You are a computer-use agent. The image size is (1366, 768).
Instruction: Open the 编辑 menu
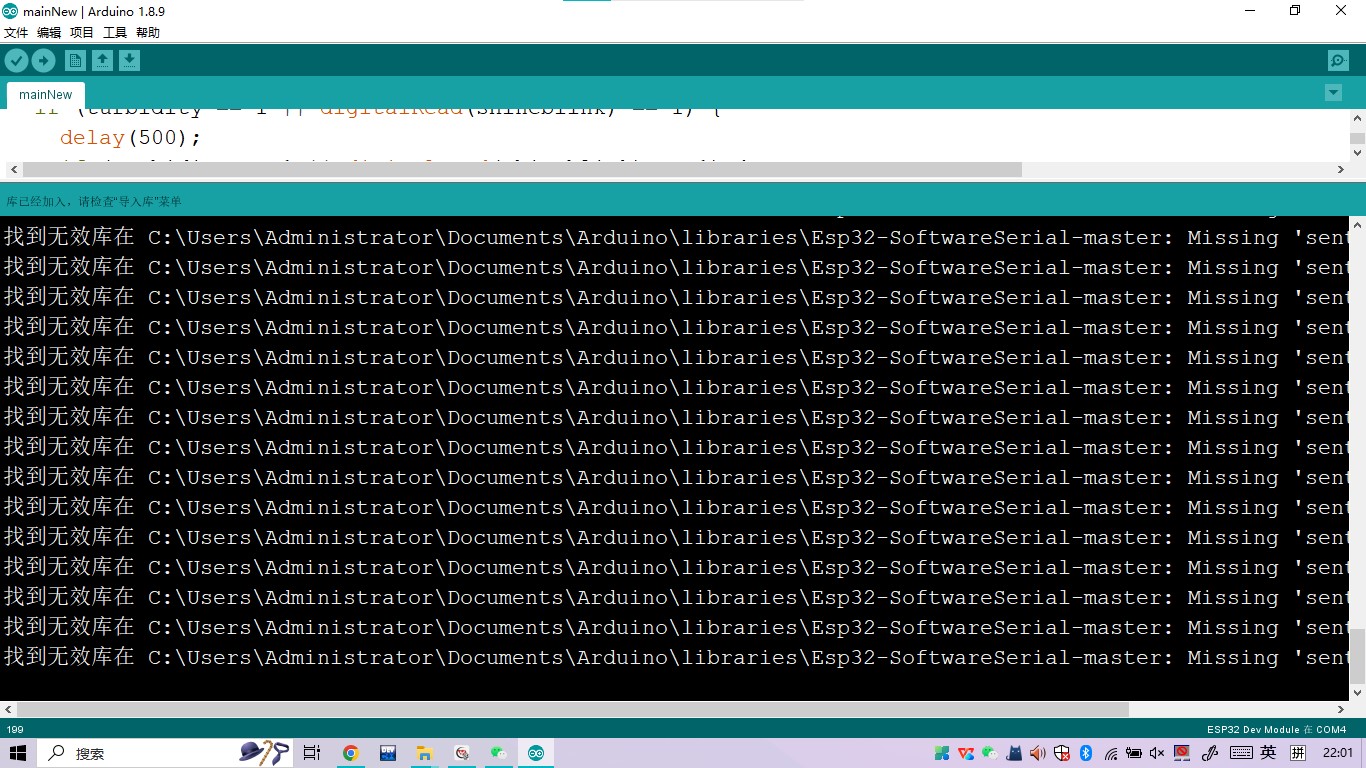point(49,32)
